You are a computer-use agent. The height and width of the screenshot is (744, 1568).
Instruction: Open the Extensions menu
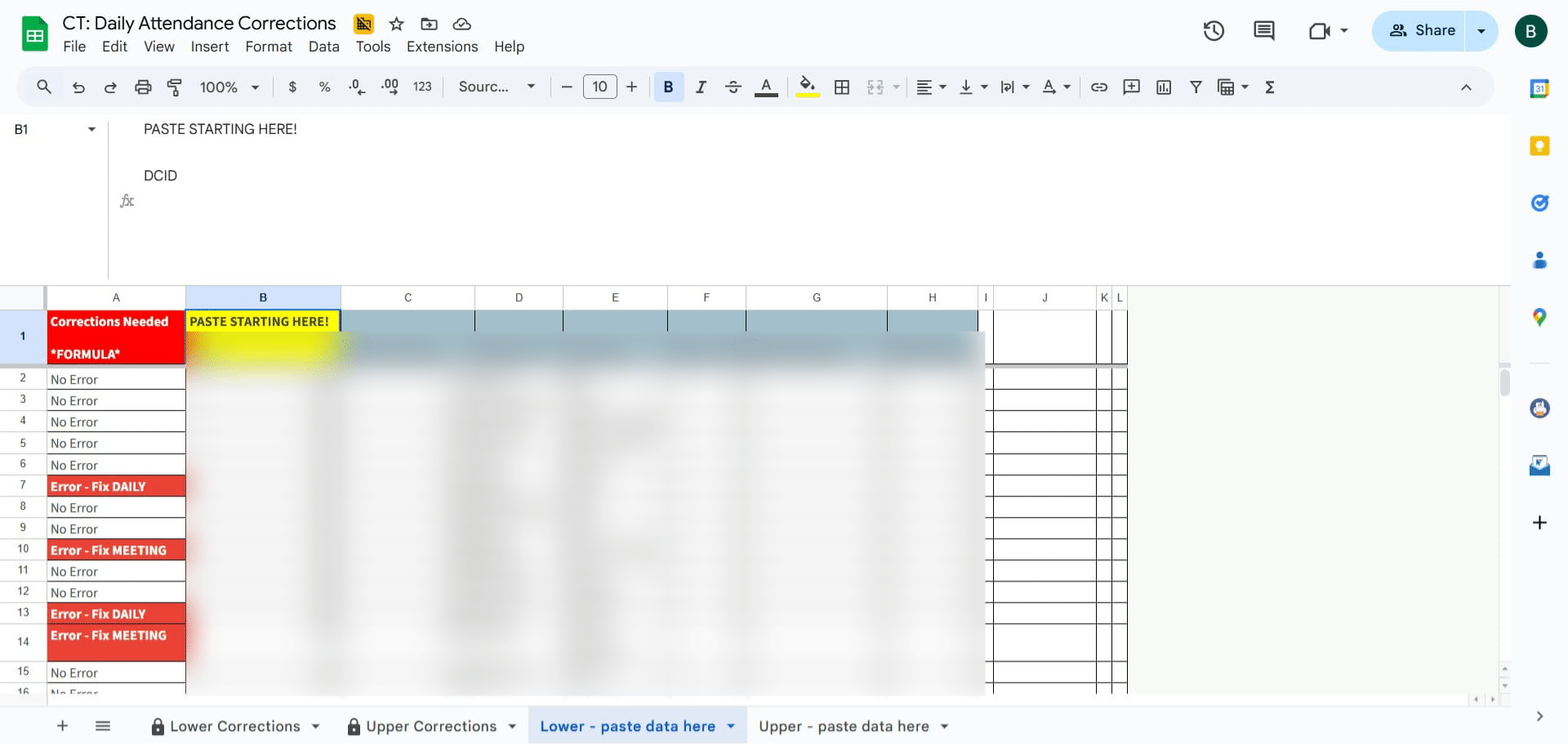point(442,47)
